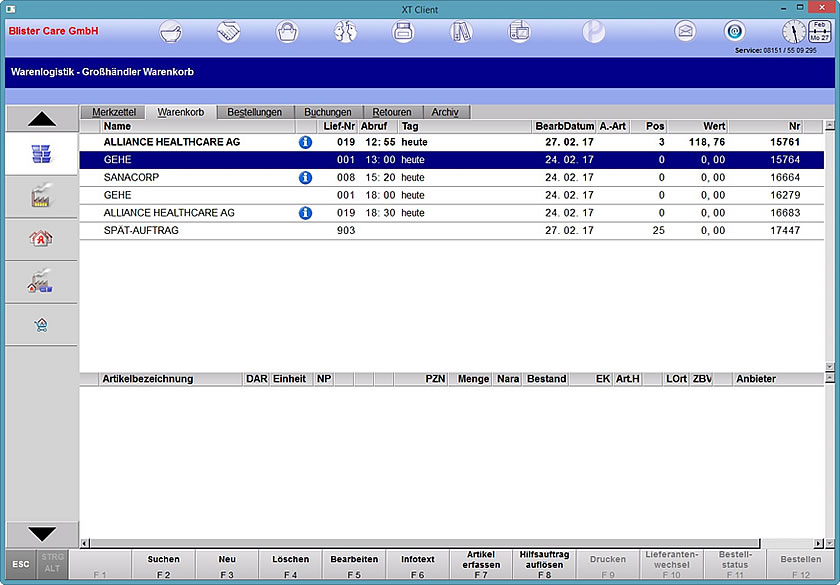Sort by the Wert column header
This screenshot has height=585, width=840.
click(698, 126)
